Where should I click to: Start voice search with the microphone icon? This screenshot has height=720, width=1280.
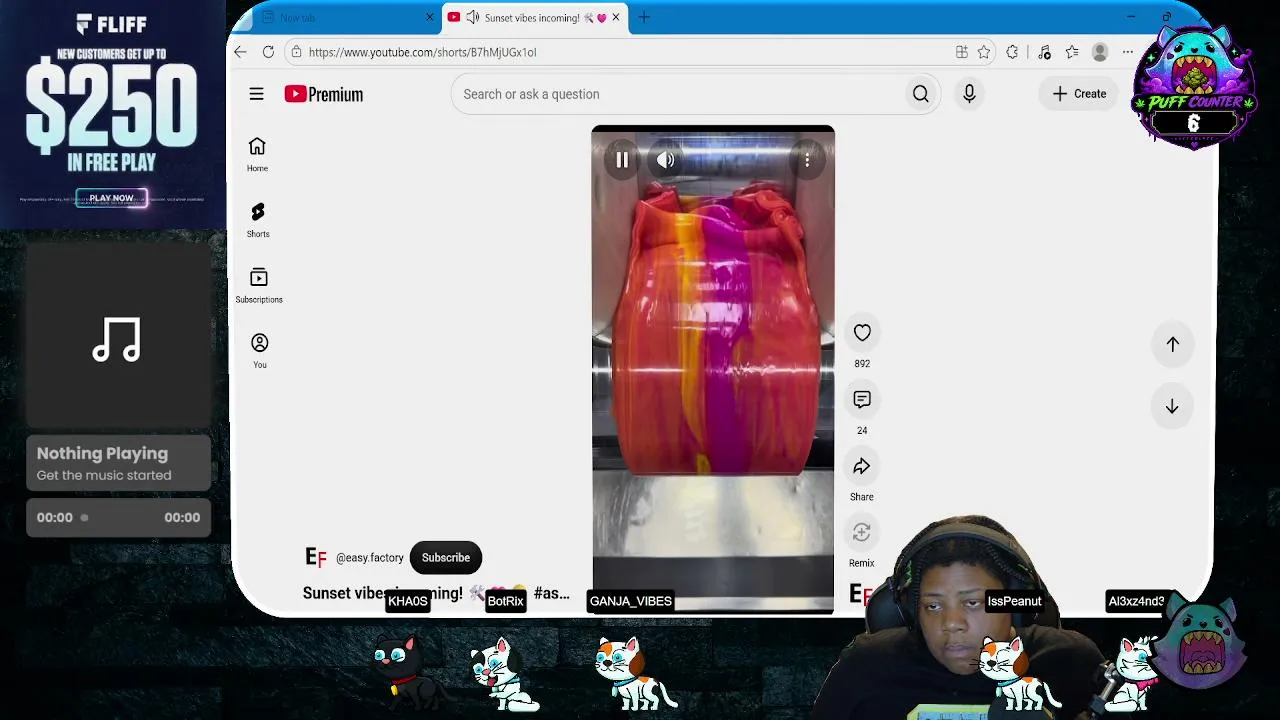point(969,94)
